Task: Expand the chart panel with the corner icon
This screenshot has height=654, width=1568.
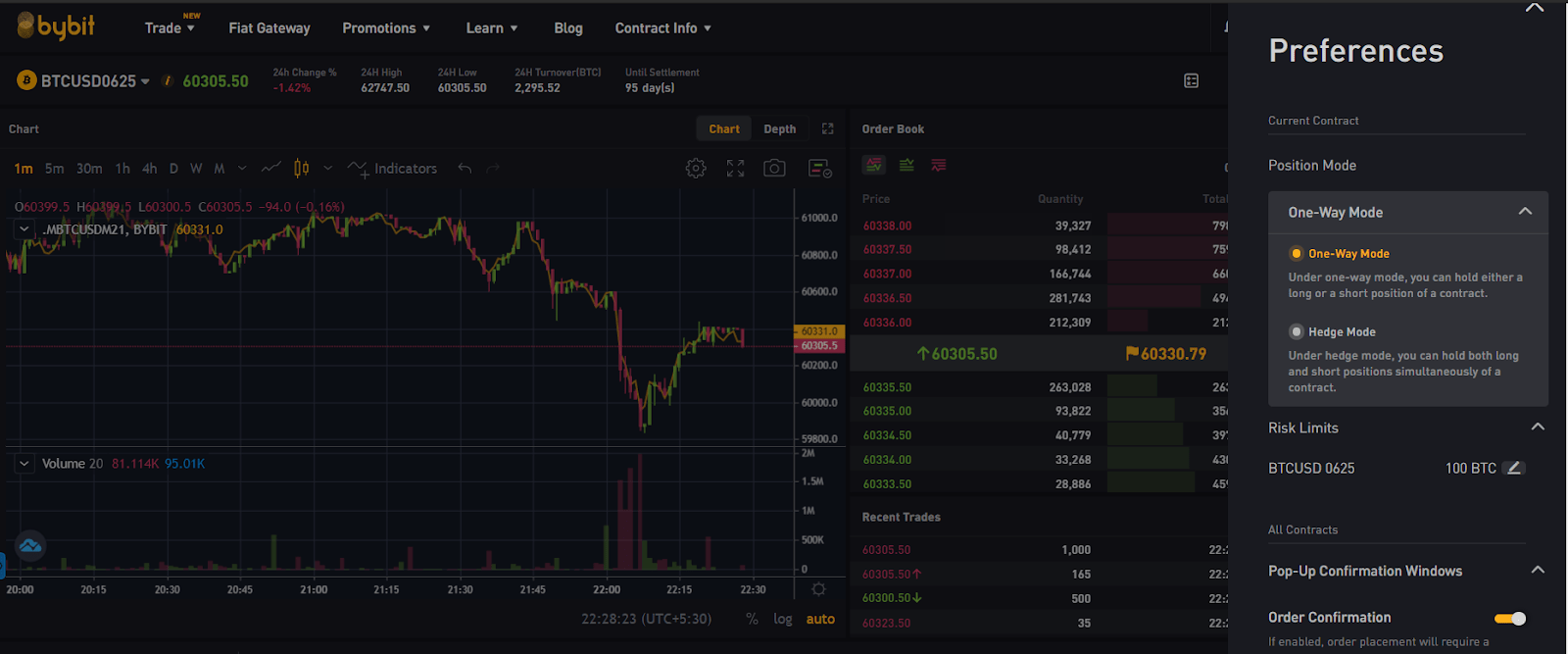Action: point(828,128)
